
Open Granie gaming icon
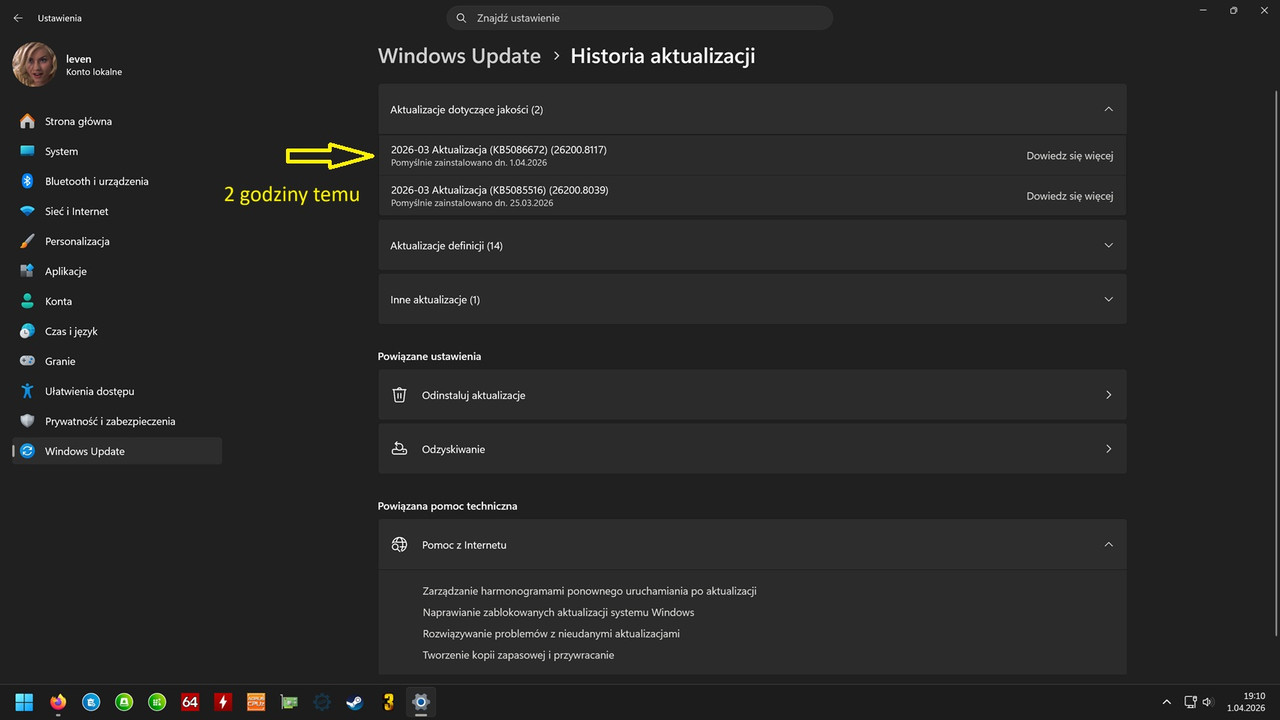(x=27, y=361)
